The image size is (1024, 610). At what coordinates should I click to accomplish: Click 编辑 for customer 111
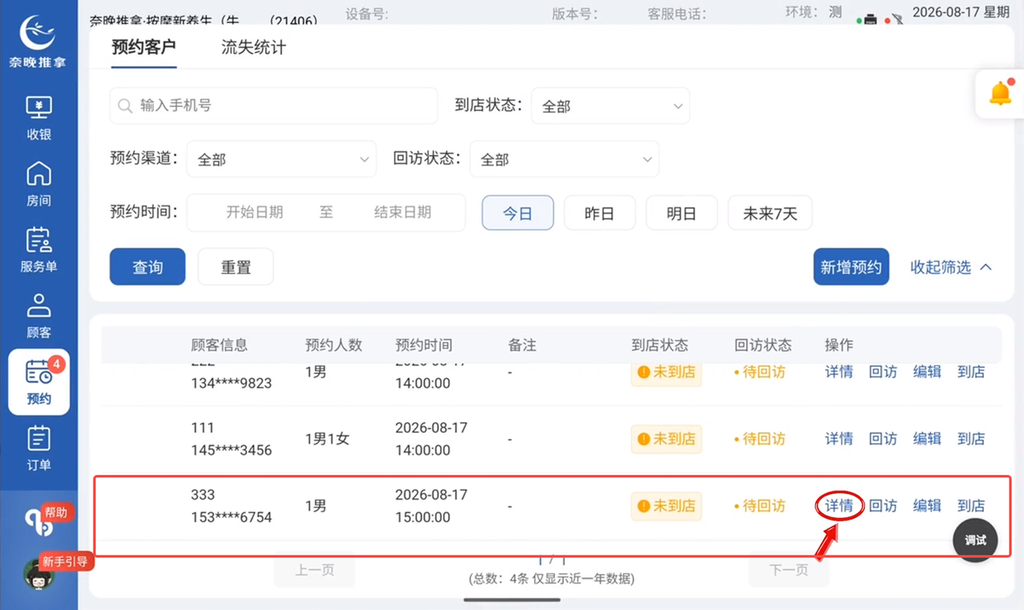click(927, 439)
